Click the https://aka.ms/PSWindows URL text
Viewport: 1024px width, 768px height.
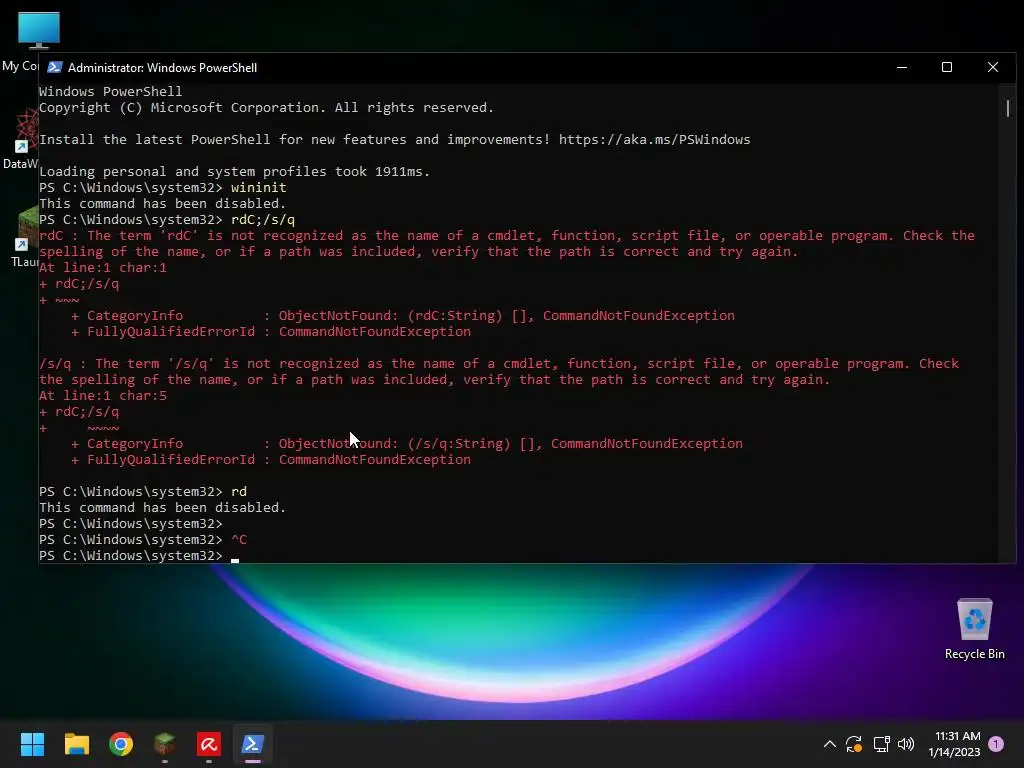pos(654,139)
